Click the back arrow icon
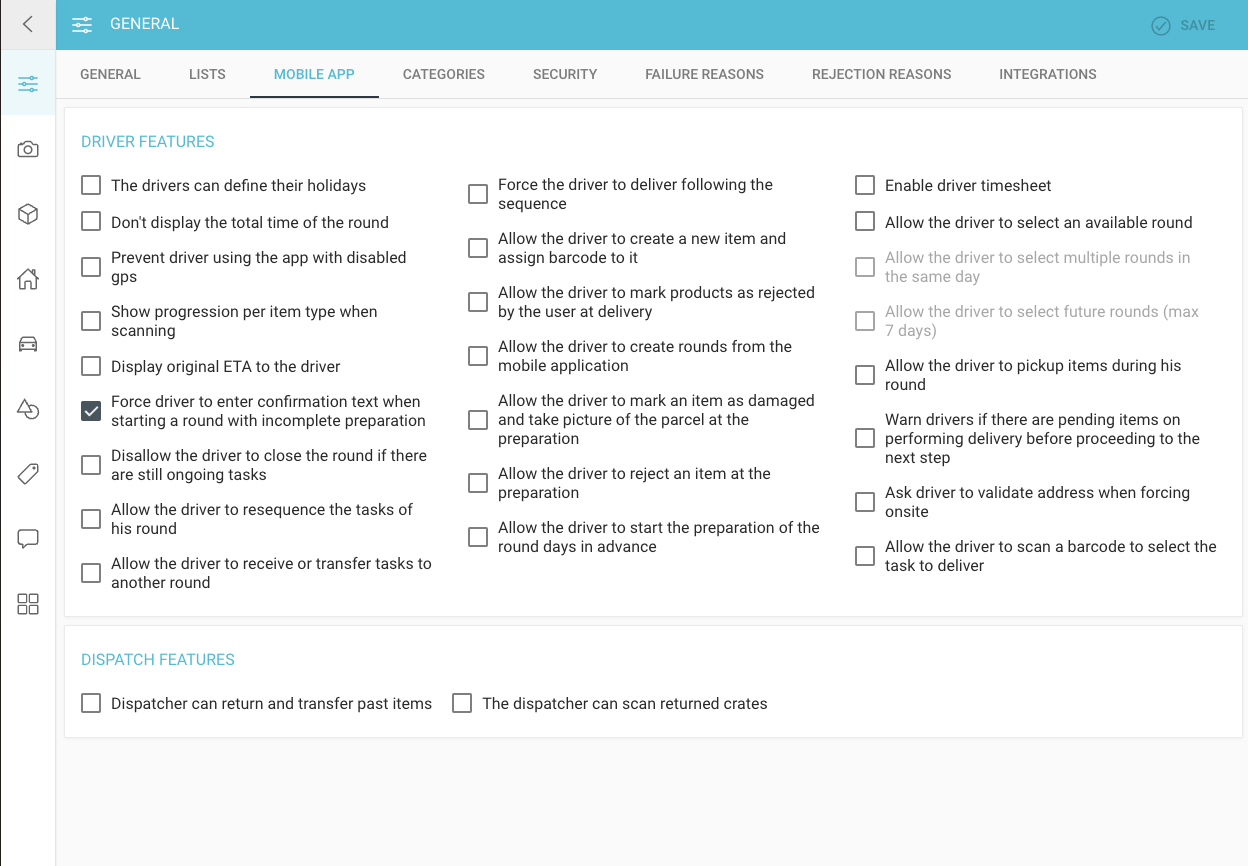Viewport: 1248px width, 866px height. click(28, 24)
